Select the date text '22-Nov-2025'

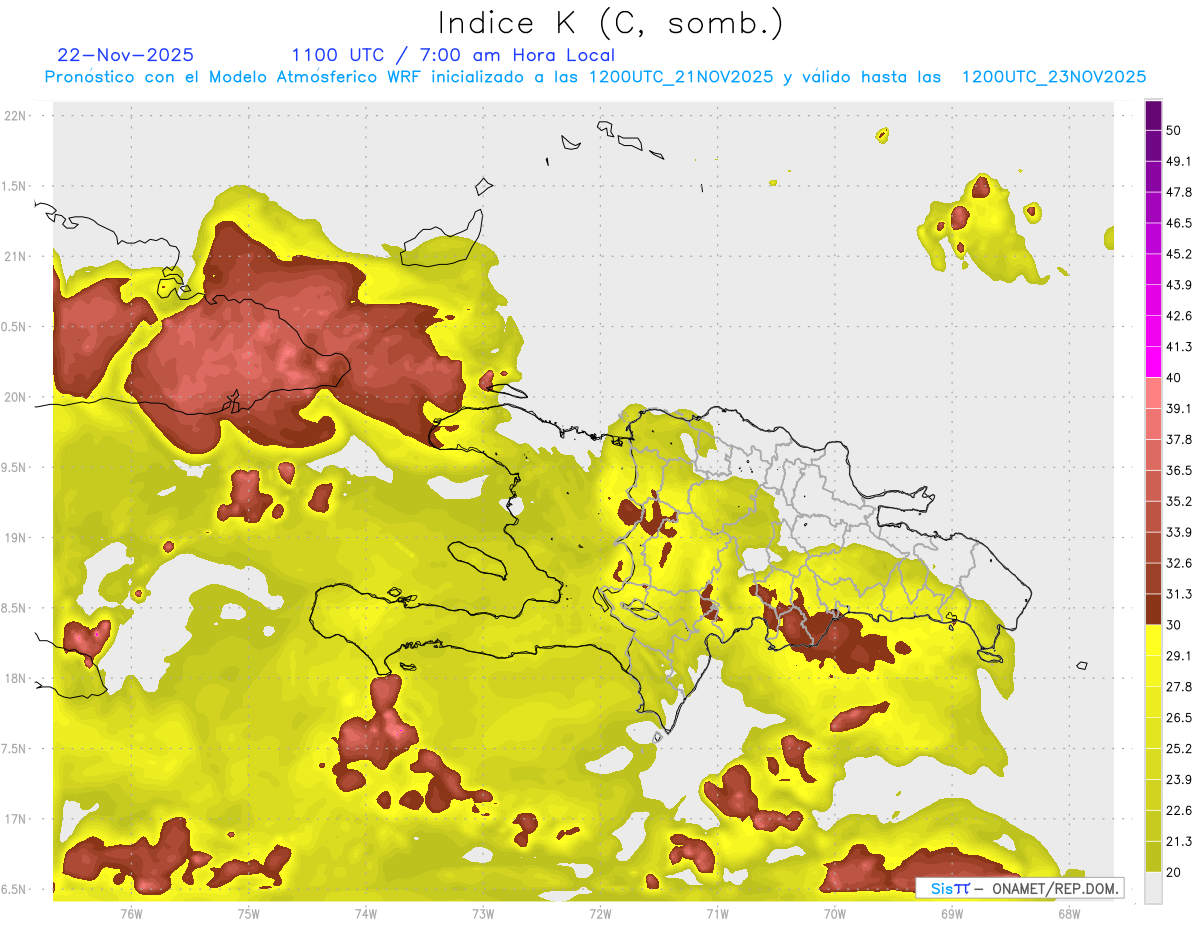tap(126, 55)
